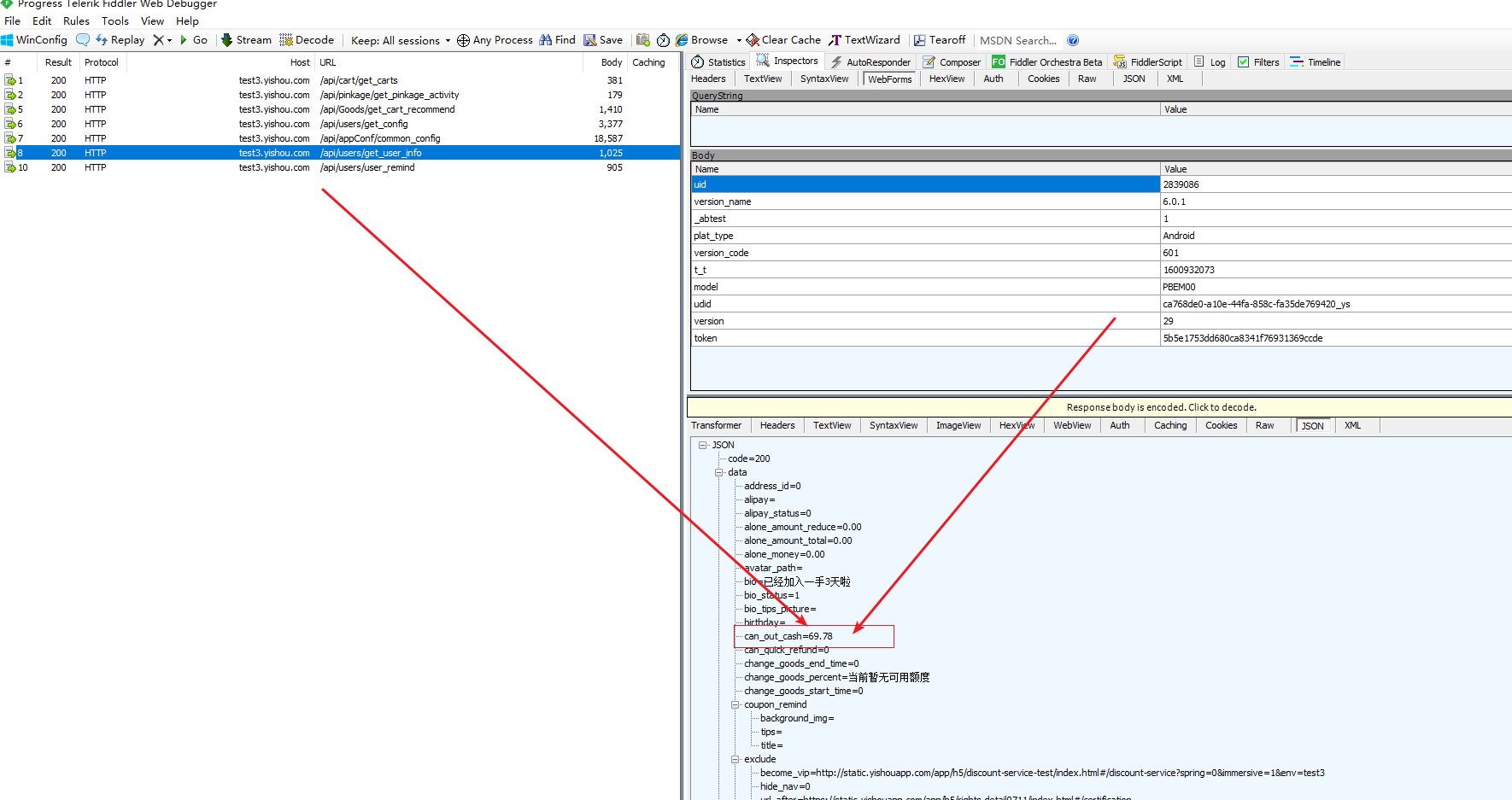The height and width of the screenshot is (800, 1512).
Task: Click the Go resume arrow
Action: pos(194,40)
